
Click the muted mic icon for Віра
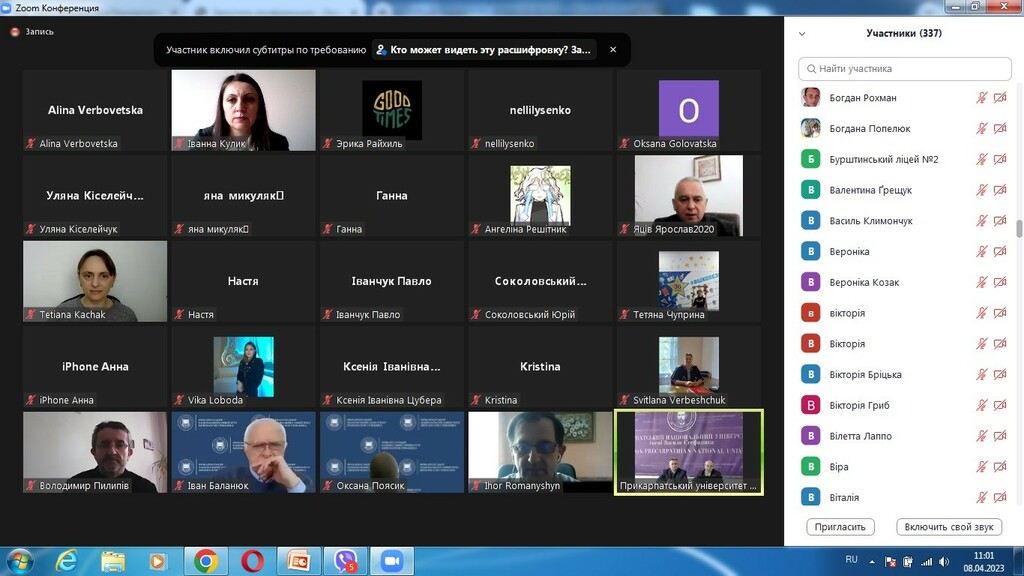(x=982, y=467)
